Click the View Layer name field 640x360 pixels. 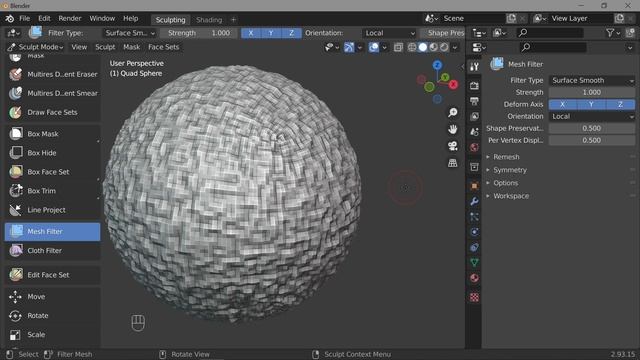coord(580,19)
